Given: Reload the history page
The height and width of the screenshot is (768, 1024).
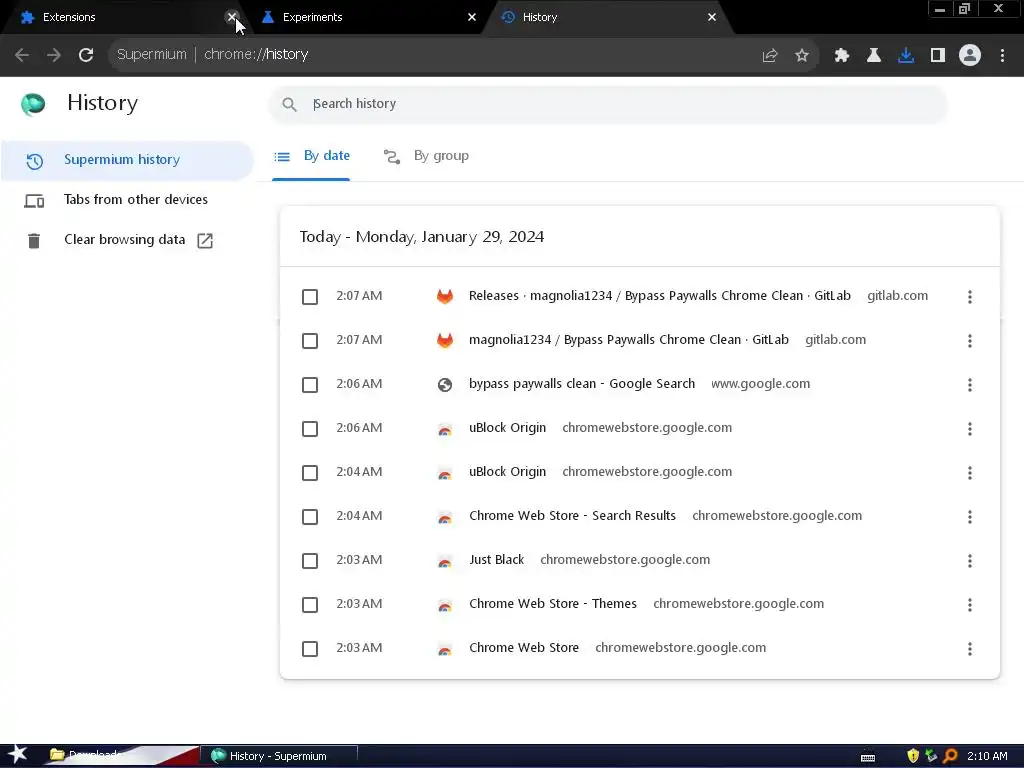Looking at the screenshot, I should (x=86, y=55).
